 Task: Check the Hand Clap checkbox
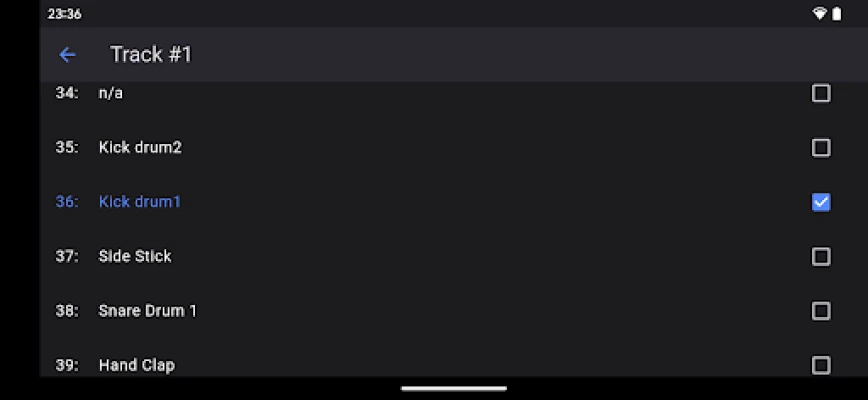point(820,365)
